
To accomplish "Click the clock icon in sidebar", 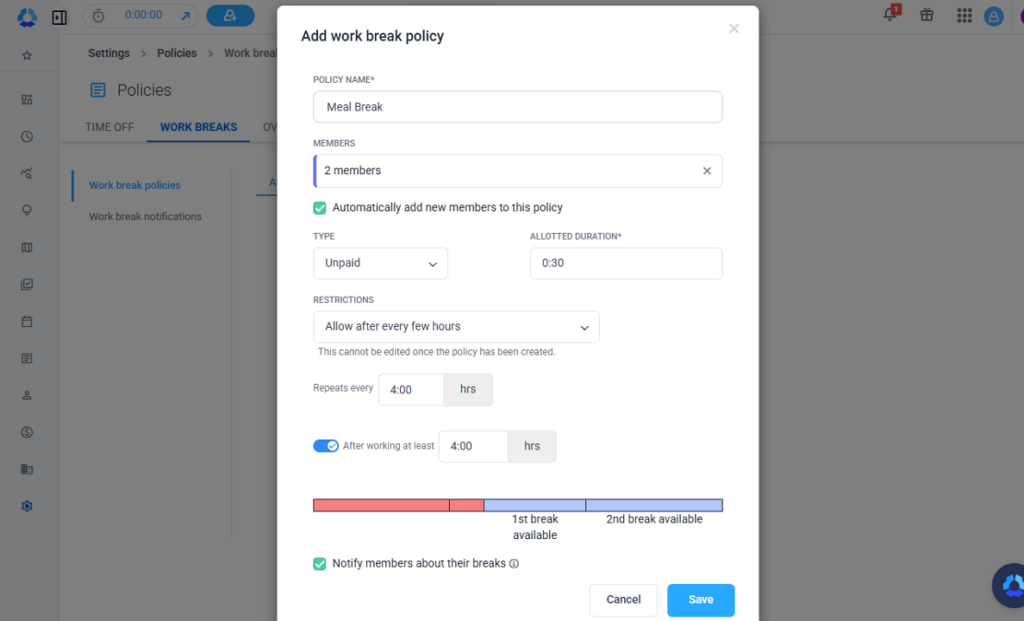I will 27,136.
